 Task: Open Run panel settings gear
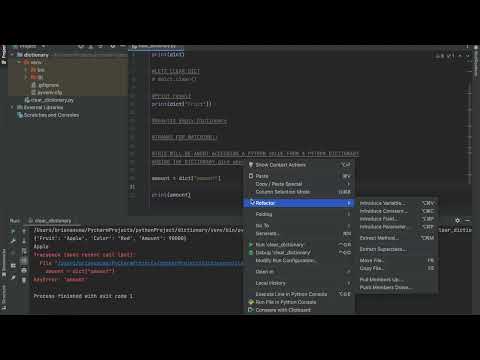458,220
